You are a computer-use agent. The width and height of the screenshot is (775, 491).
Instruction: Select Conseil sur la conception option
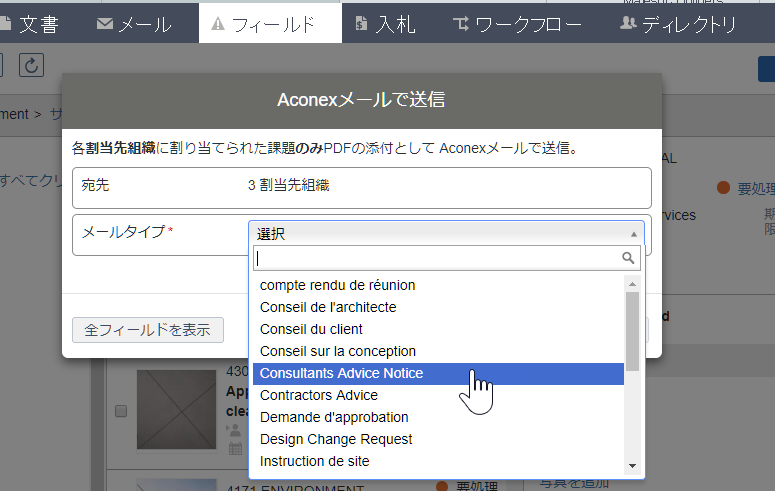click(x=438, y=351)
